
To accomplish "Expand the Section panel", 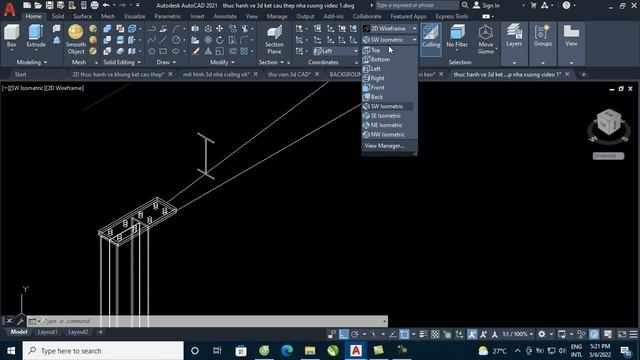I will coord(271,62).
